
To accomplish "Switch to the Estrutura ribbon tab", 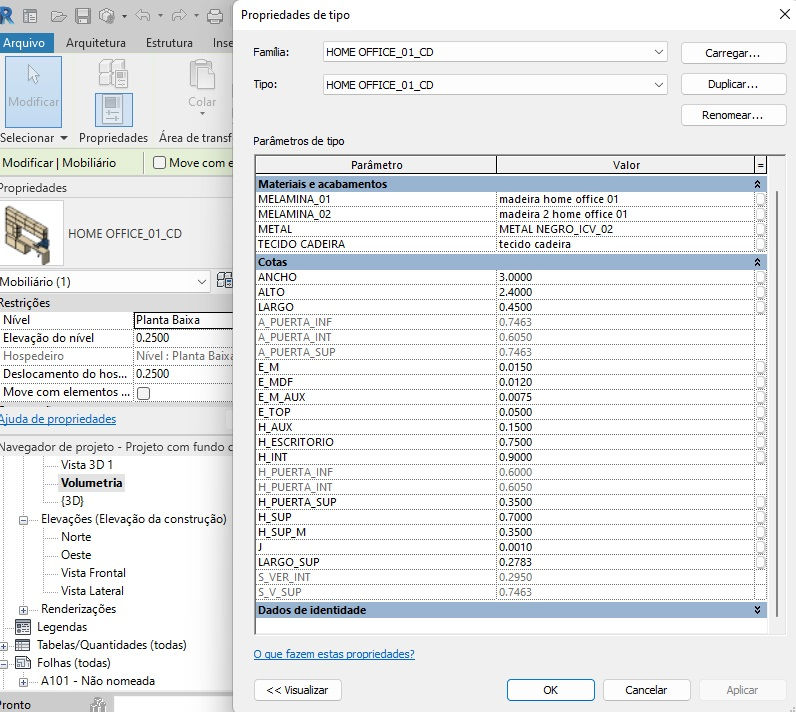I will pyautogui.click(x=169, y=43).
